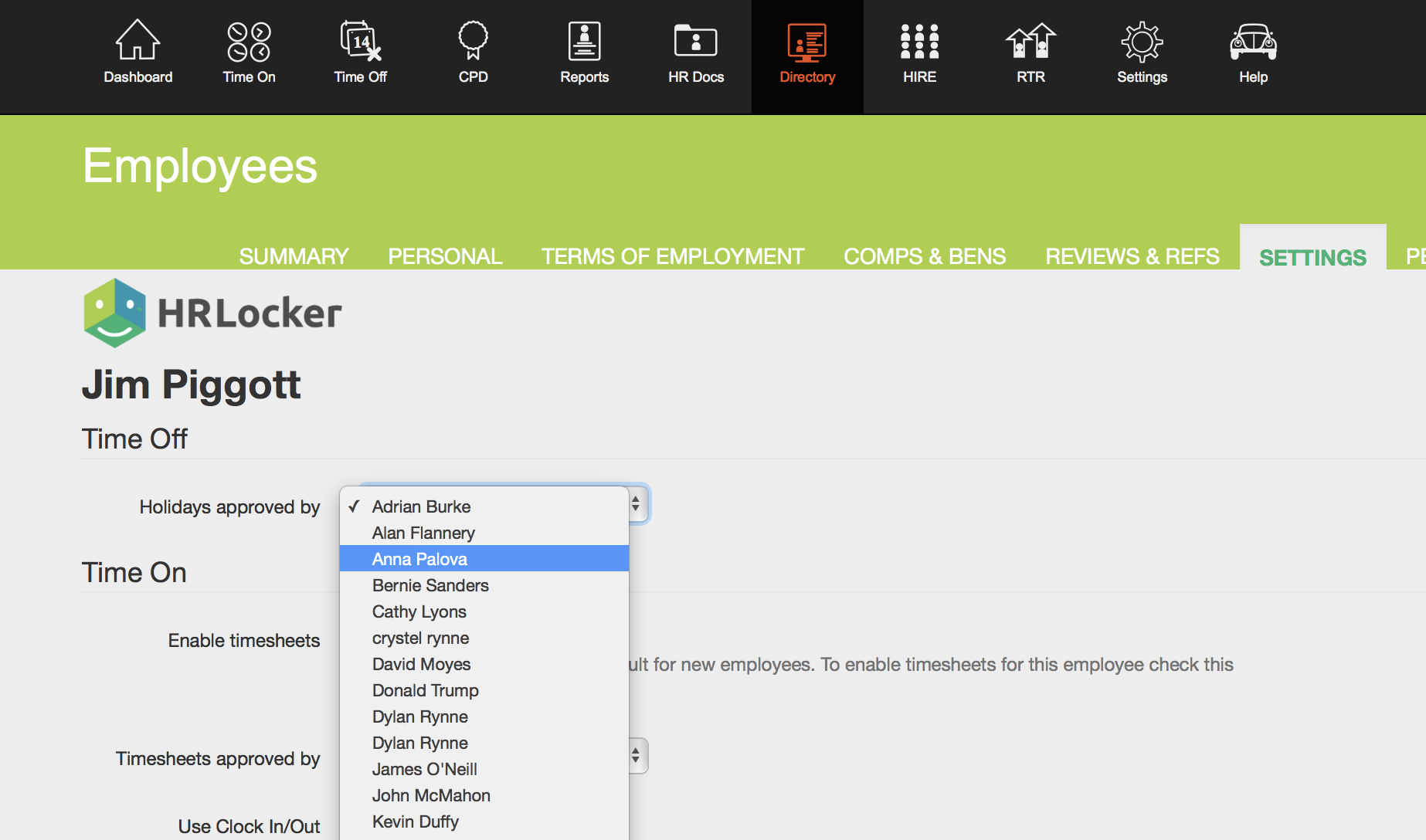
Task: Switch to the COMPS & BENS tab
Action: [925, 256]
